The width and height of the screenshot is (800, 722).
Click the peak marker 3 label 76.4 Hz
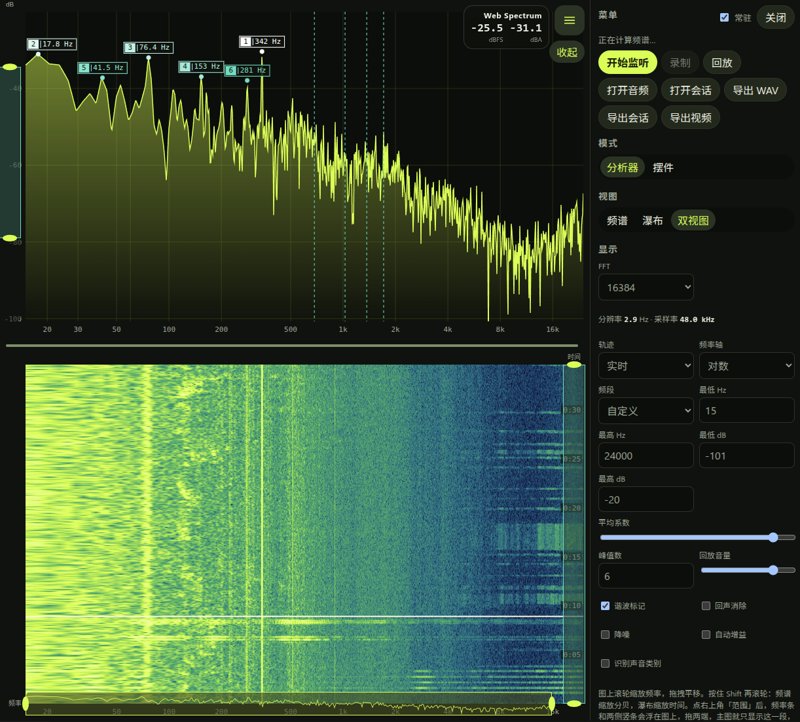tap(148, 47)
